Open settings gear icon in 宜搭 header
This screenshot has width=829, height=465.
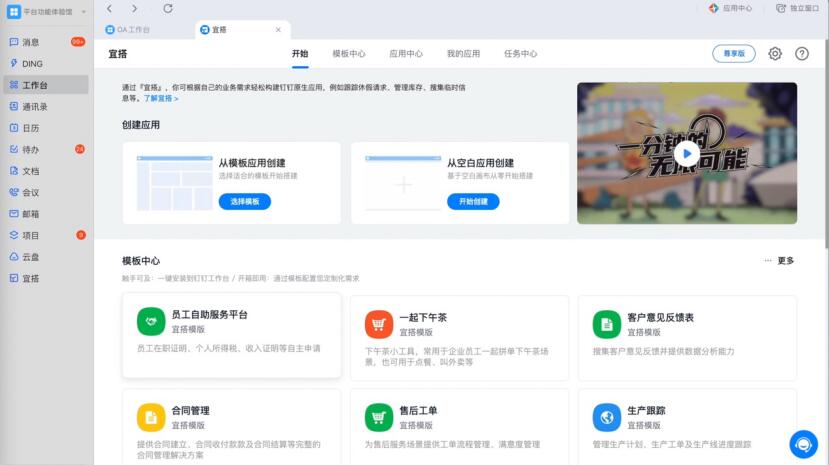tap(775, 53)
